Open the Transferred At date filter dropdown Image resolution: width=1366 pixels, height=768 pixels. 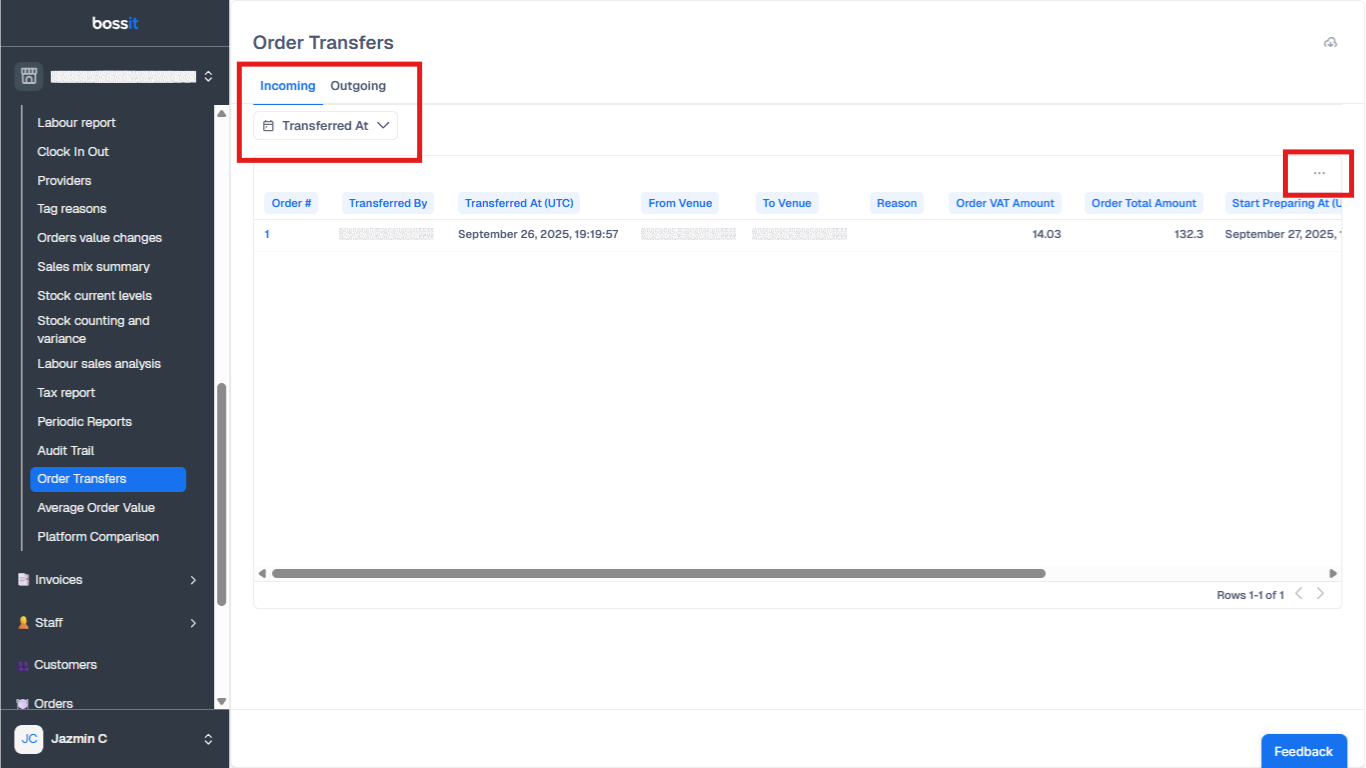325,126
